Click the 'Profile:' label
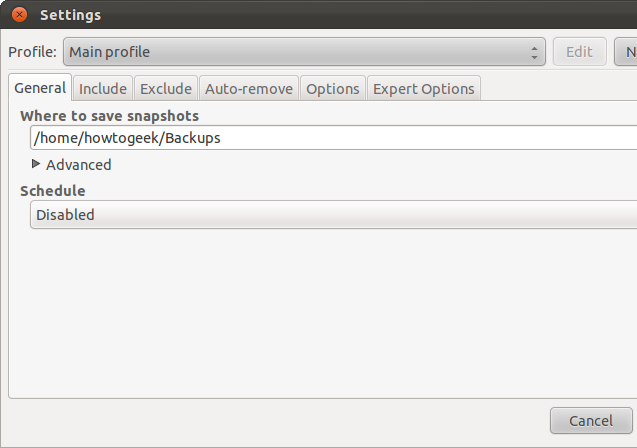Viewport: 637px width, 448px height. tap(32, 52)
